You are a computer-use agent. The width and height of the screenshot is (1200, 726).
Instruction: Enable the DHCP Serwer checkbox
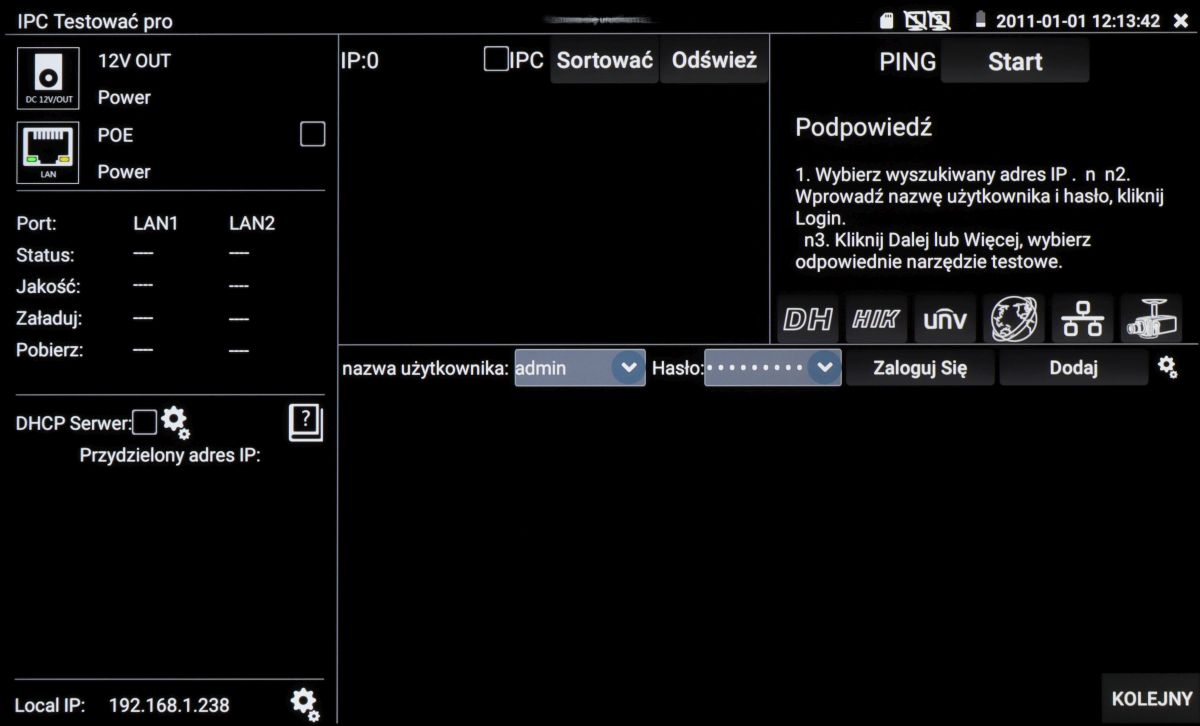coord(145,422)
